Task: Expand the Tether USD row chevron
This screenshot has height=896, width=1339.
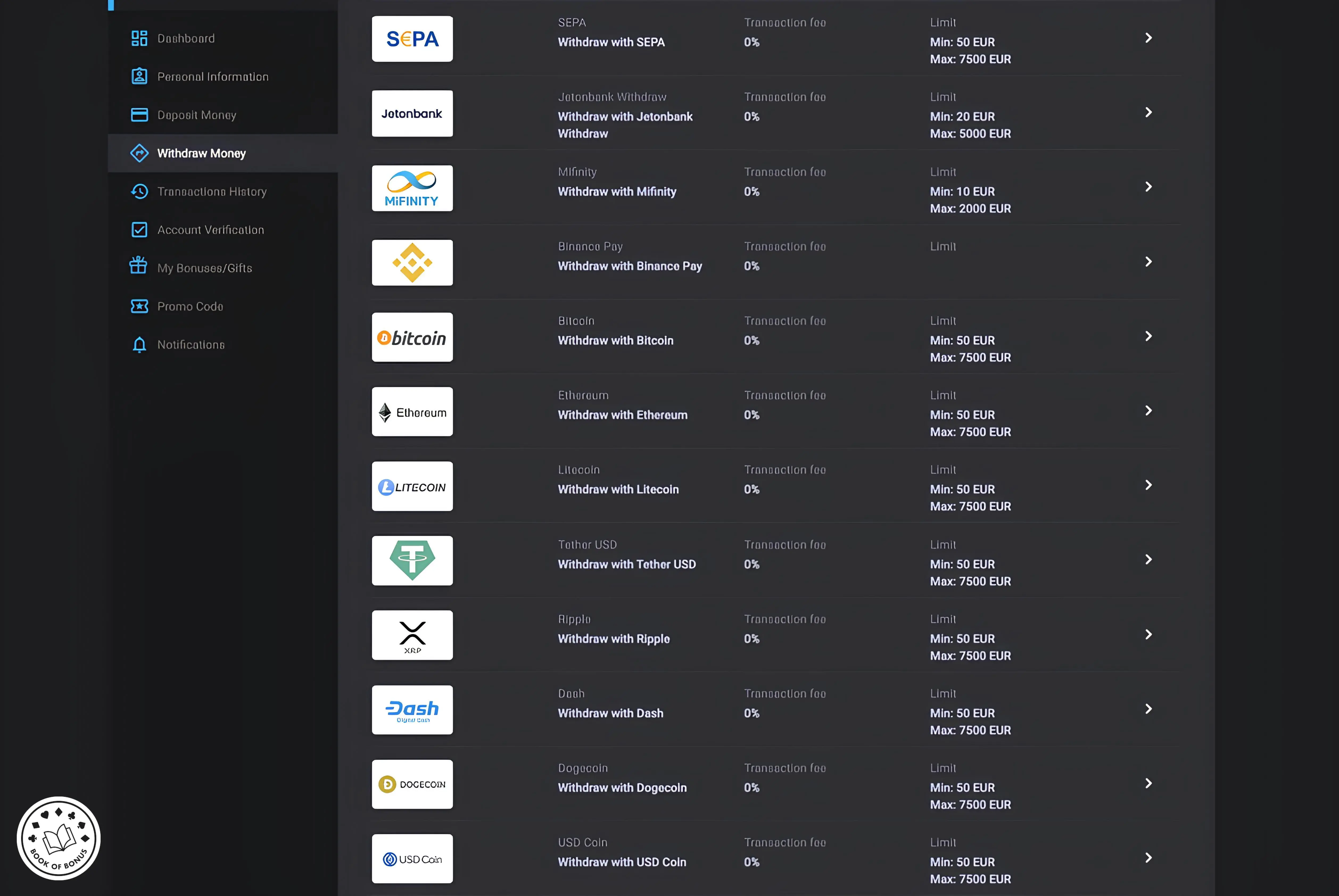Action: [x=1148, y=559]
